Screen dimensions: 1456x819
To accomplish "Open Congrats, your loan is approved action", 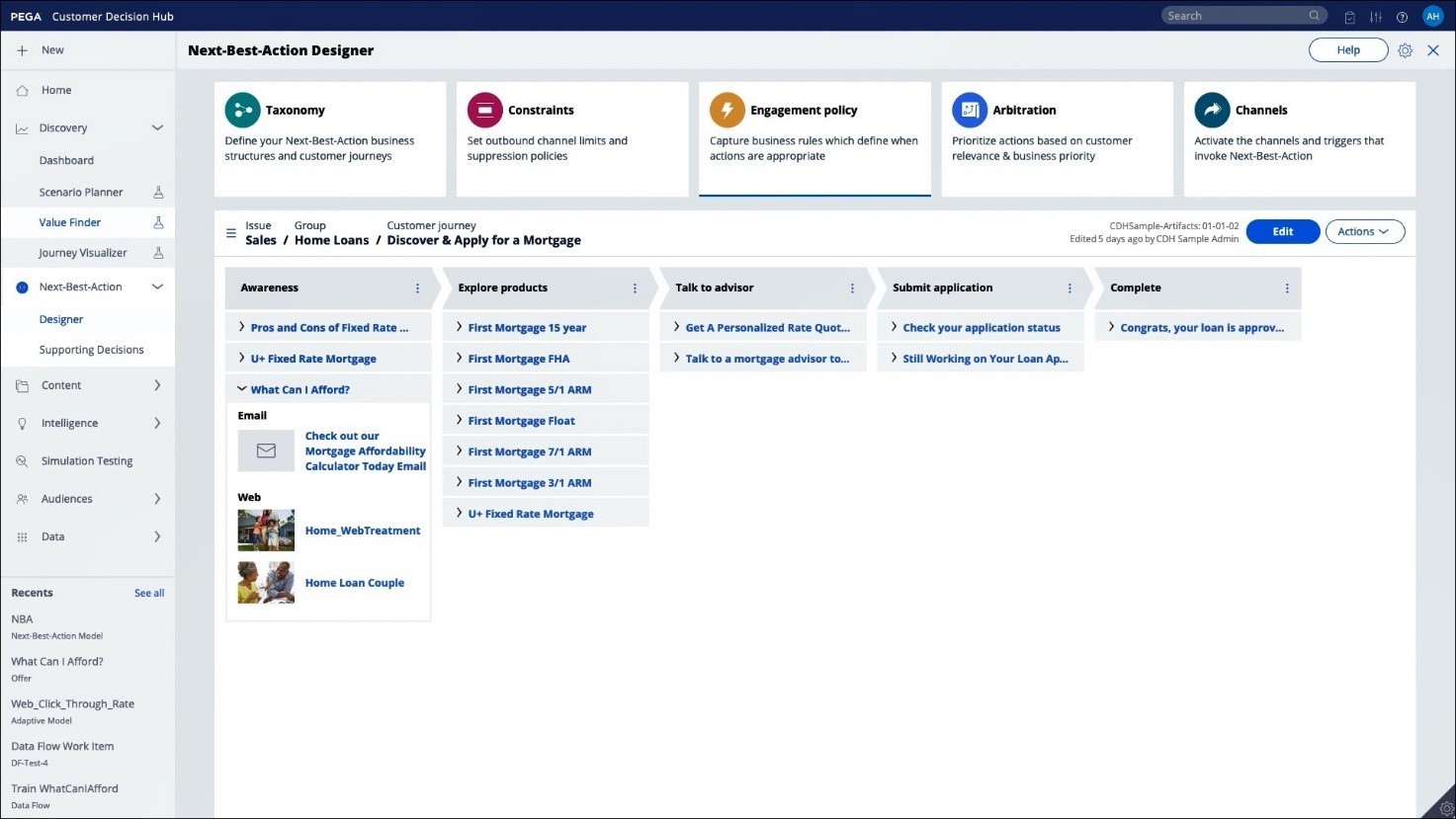I will [1202, 328].
